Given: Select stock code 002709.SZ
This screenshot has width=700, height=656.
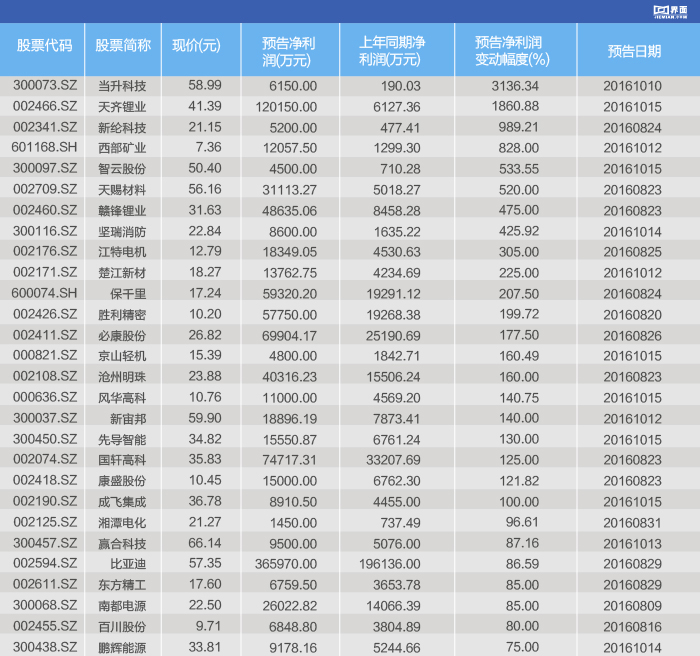Looking at the screenshot, I should (x=45, y=189).
